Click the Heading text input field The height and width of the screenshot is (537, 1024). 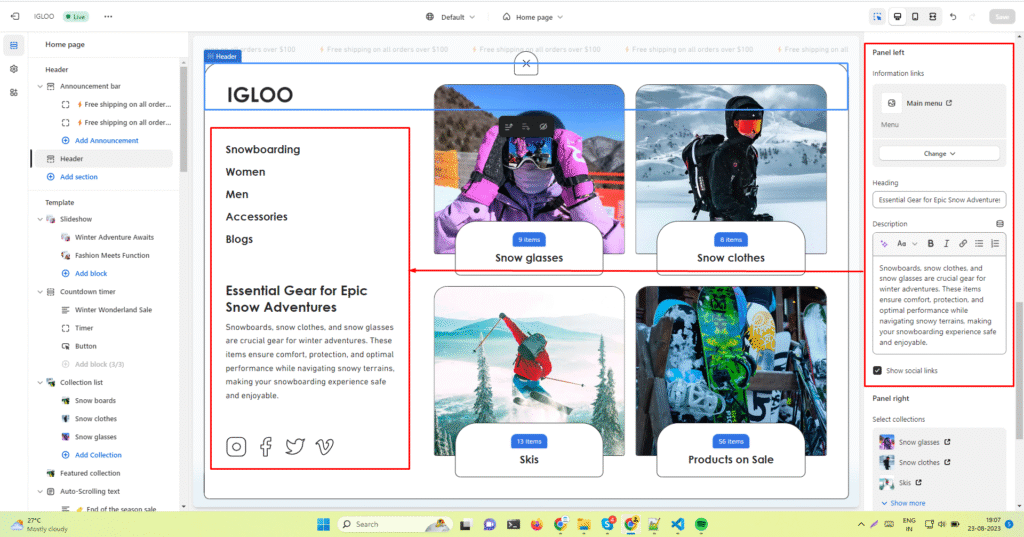click(939, 201)
